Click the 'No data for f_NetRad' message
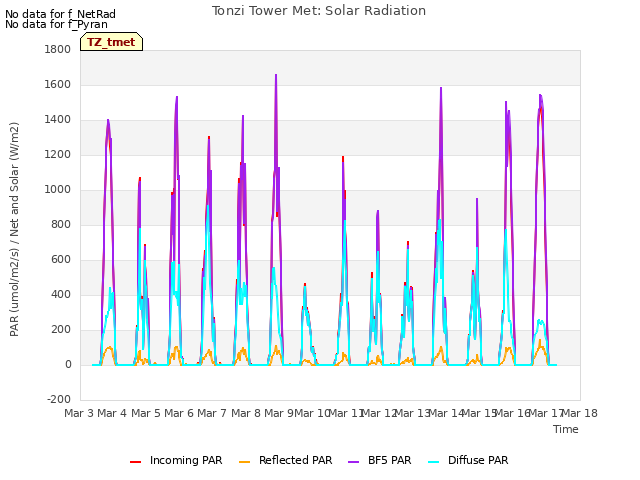Image resolution: width=640 pixels, height=480 pixels. point(60,14)
